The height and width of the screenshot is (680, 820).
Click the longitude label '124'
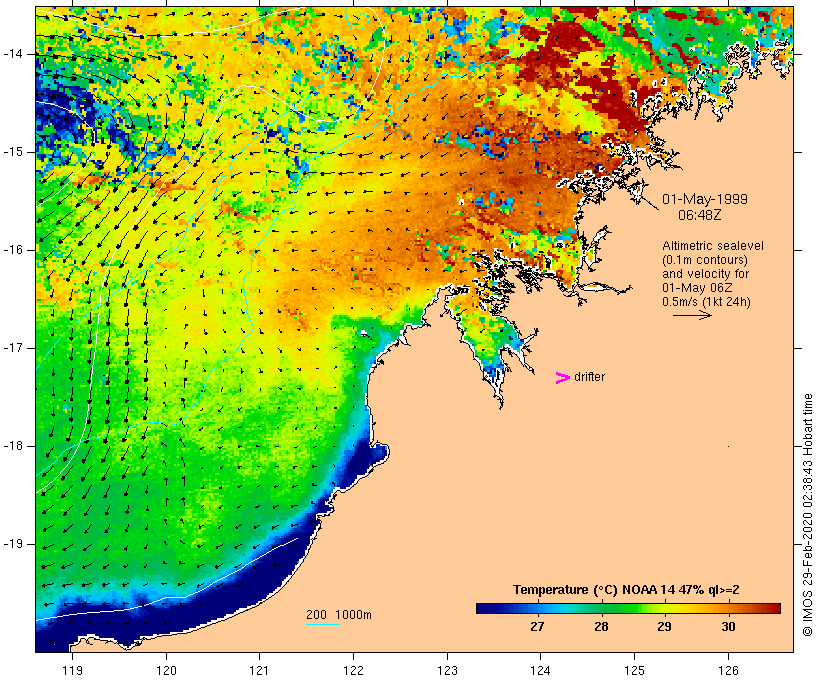tap(540, 670)
